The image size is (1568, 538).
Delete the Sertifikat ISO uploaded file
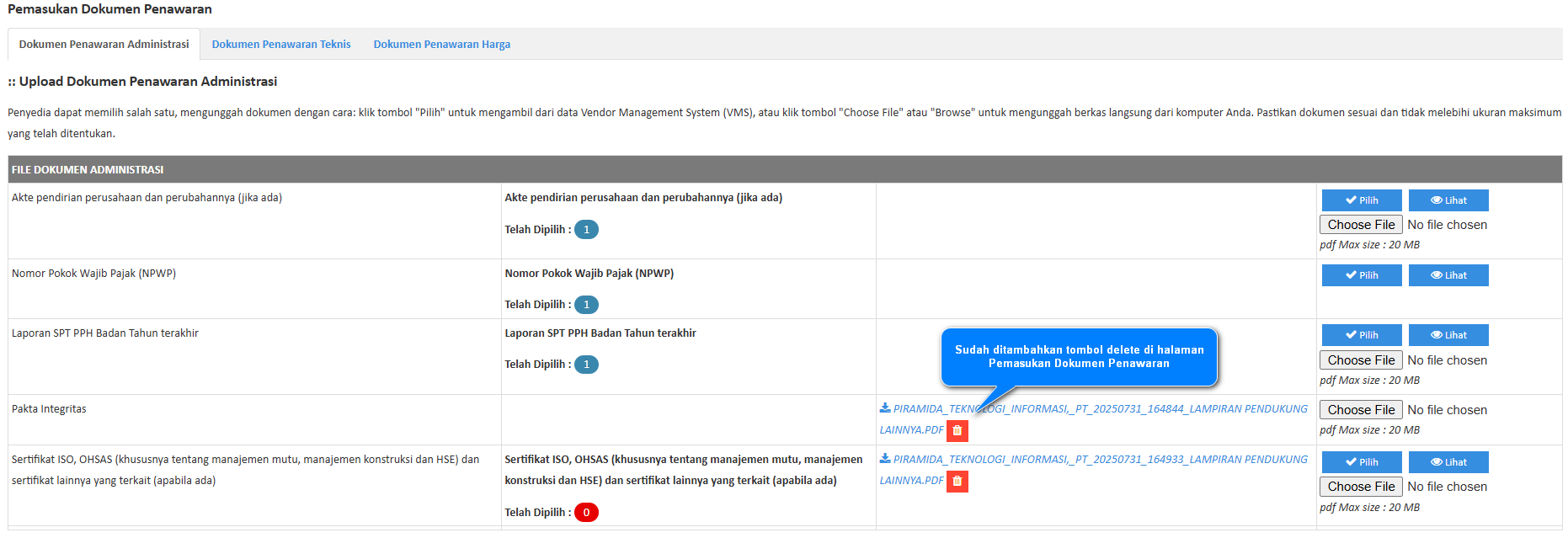[957, 481]
